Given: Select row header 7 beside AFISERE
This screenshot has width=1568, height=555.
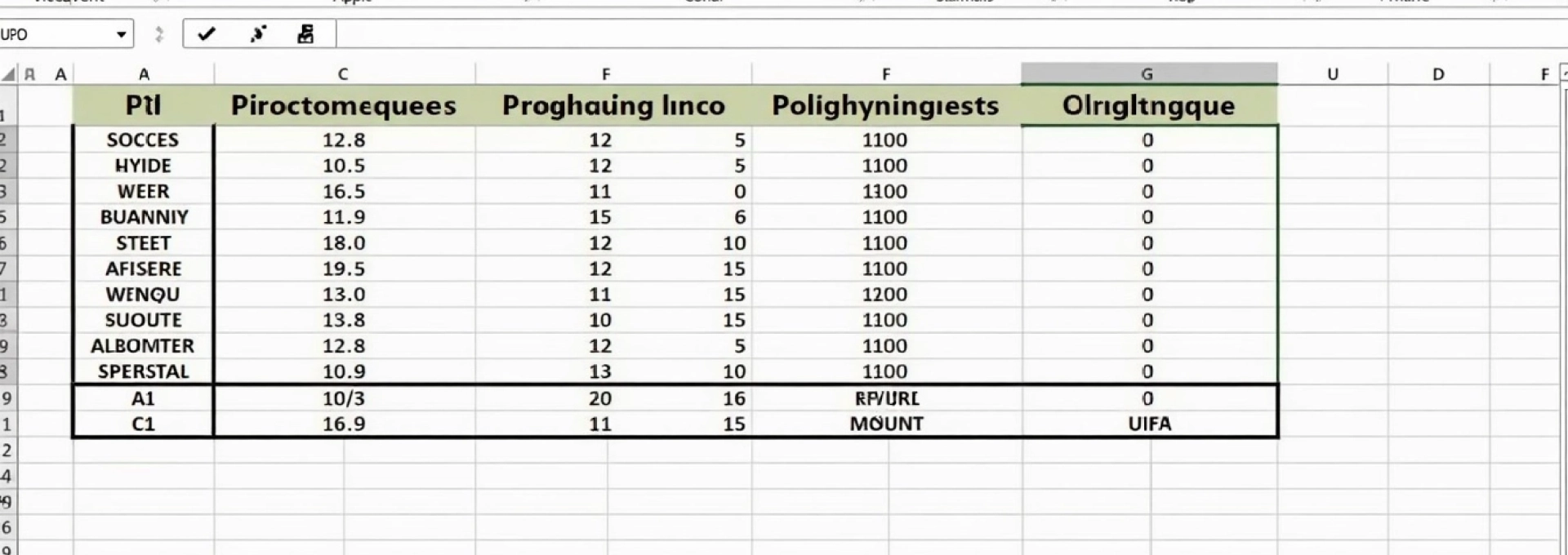Looking at the screenshot, I should (x=7, y=269).
